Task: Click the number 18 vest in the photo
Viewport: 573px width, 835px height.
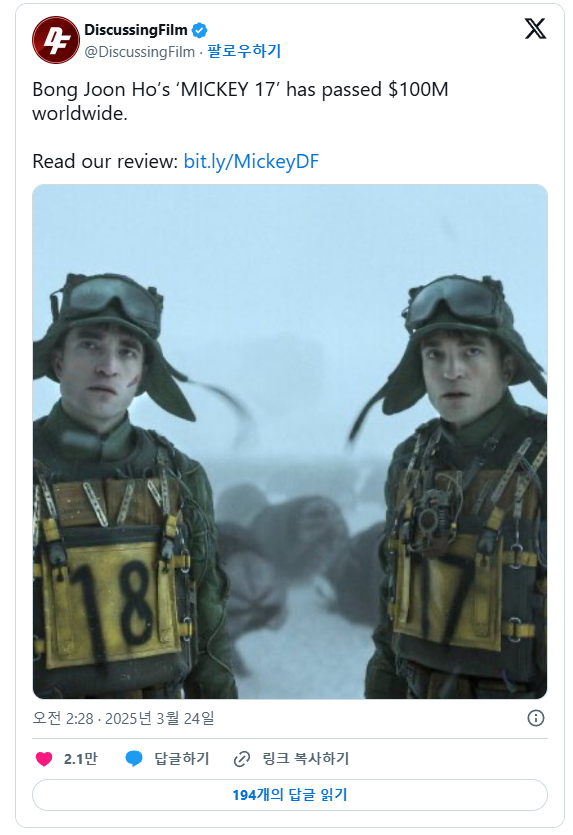Action: click(113, 604)
